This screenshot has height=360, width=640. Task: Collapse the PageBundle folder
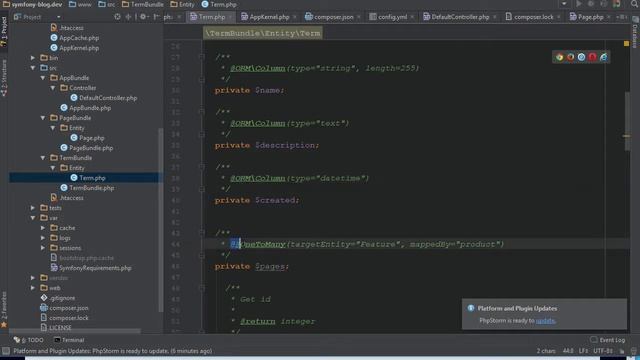(x=43, y=118)
